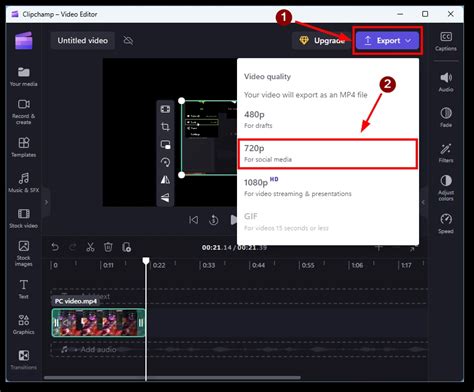The width and height of the screenshot is (474, 392).
Task: Click the fit-to-frame icon in floating toolbar
Action: (x=165, y=109)
